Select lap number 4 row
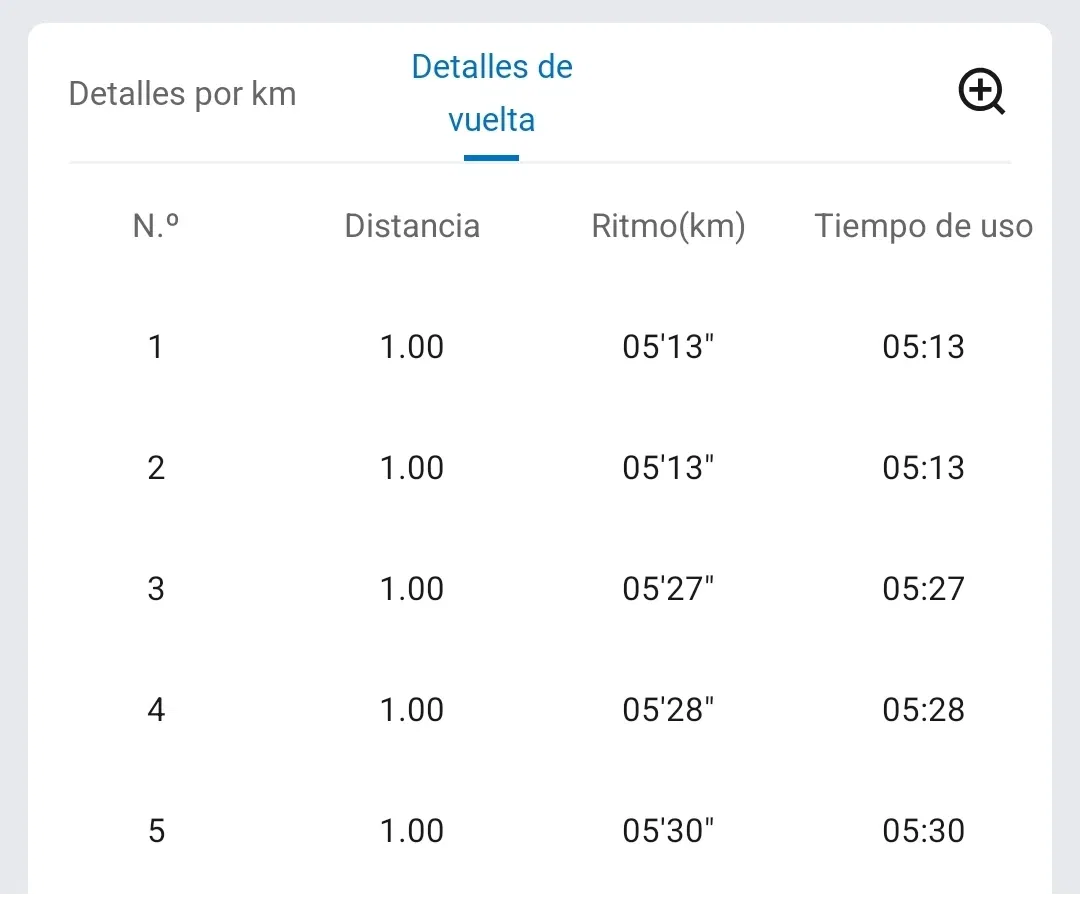This screenshot has height=909, width=1080. click(x=156, y=710)
